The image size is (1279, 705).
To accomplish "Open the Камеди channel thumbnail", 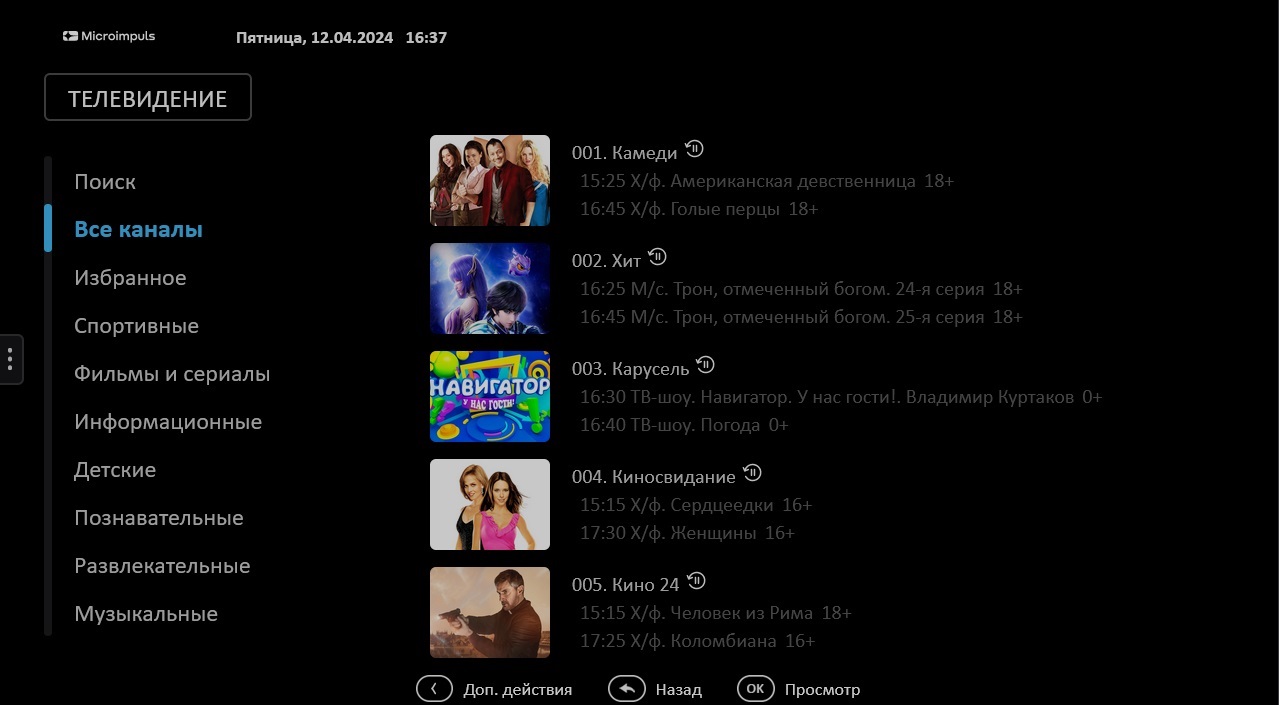I will pyautogui.click(x=490, y=180).
